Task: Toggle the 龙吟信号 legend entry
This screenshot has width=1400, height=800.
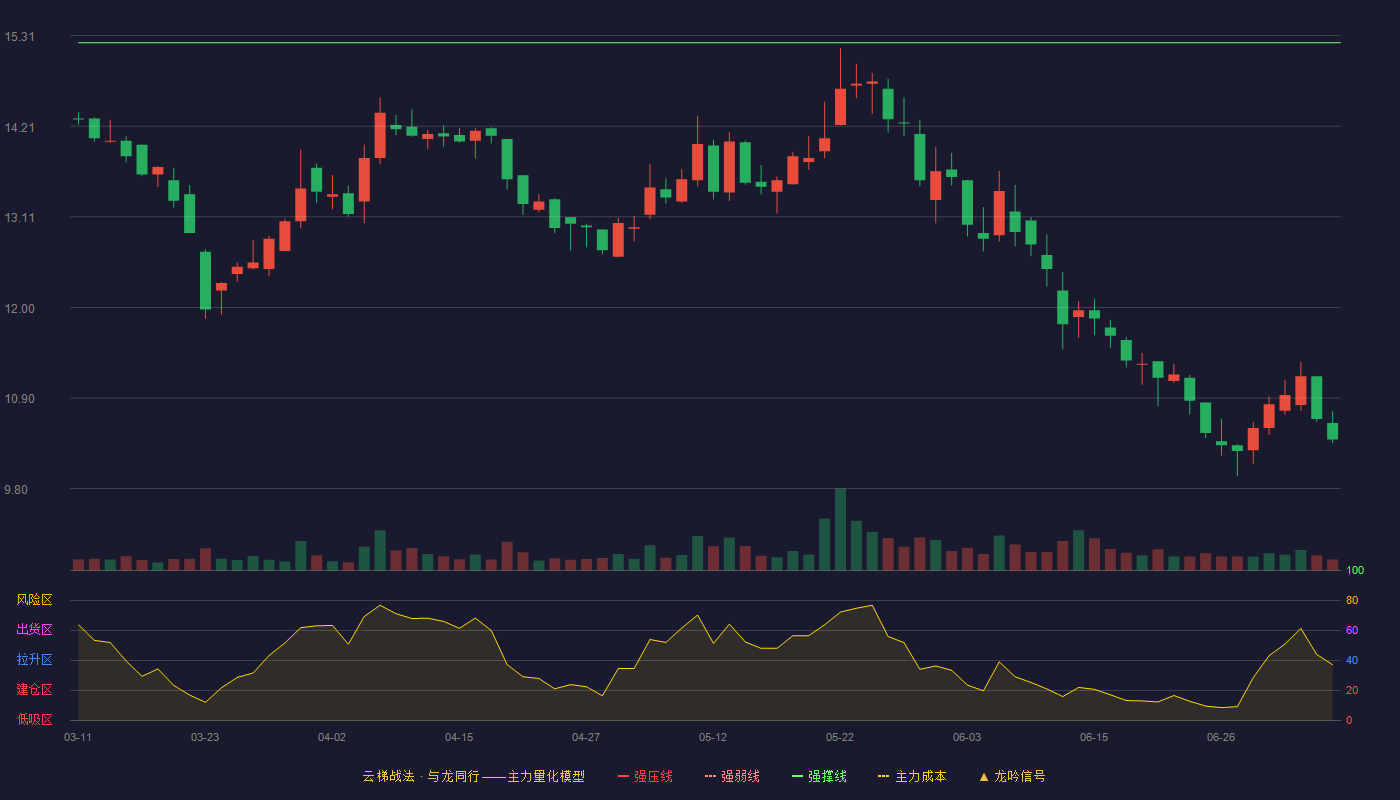Action: (1012, 776)
